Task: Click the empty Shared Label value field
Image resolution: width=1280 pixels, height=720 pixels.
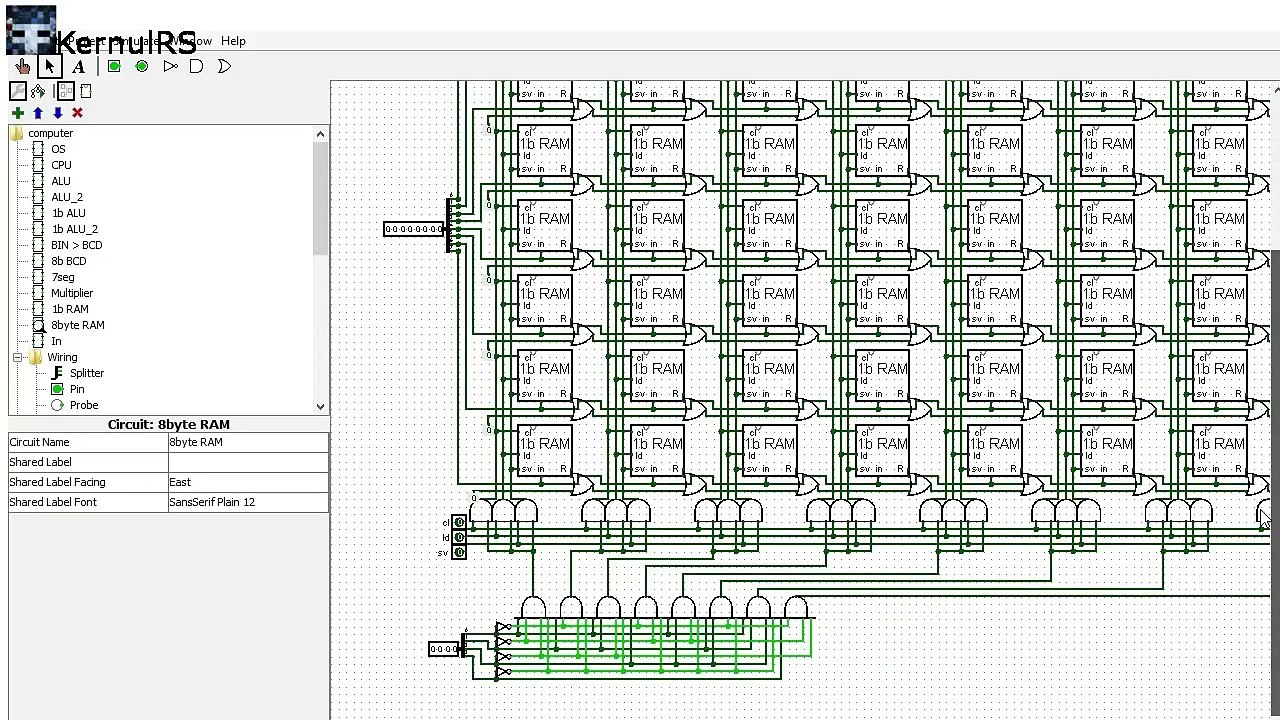Action: pyautogui.click(x=248, y=462)
